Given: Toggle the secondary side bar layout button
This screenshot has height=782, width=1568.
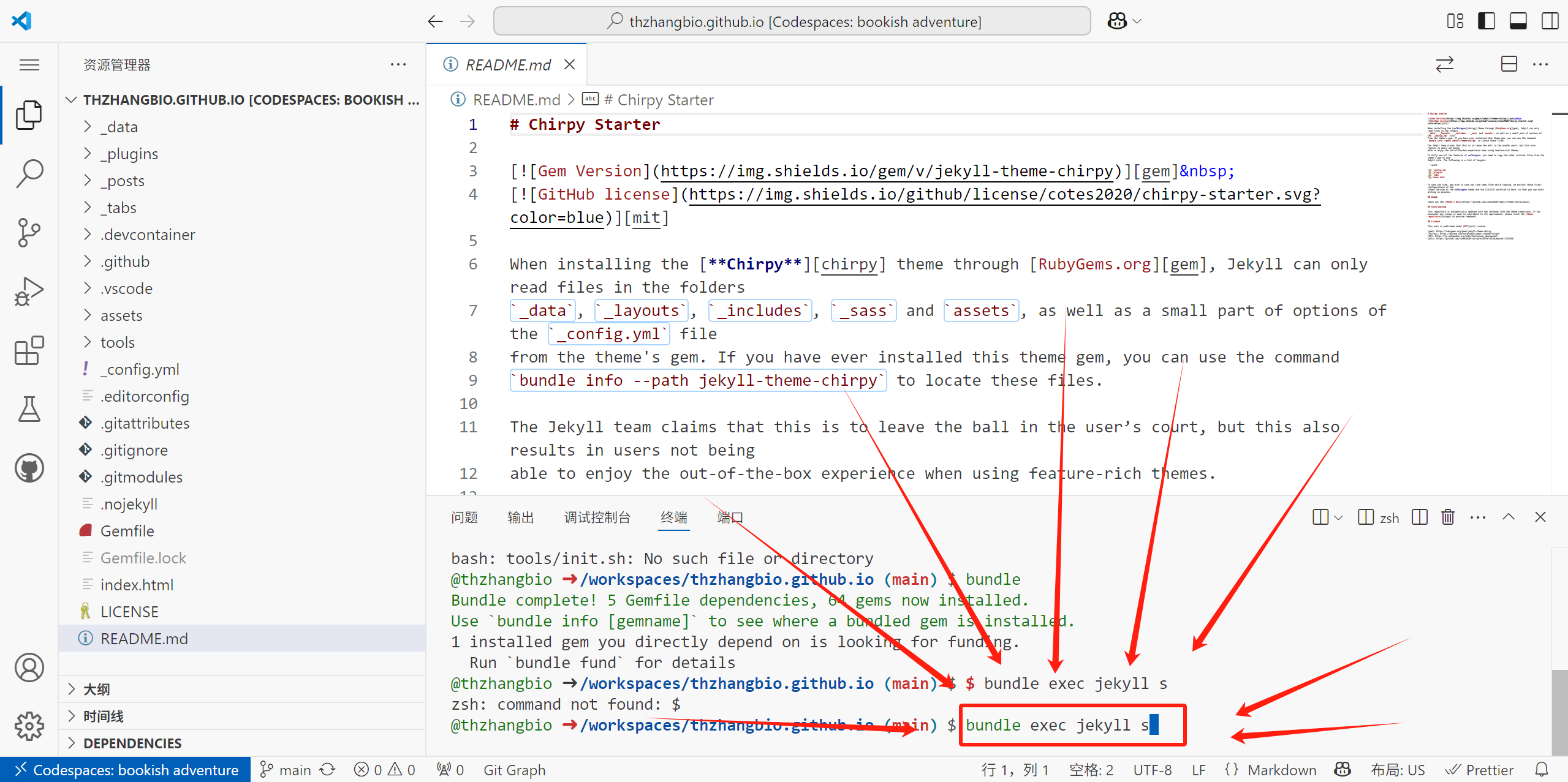Looking at the screenshot, I should (x=1550, y=21).
